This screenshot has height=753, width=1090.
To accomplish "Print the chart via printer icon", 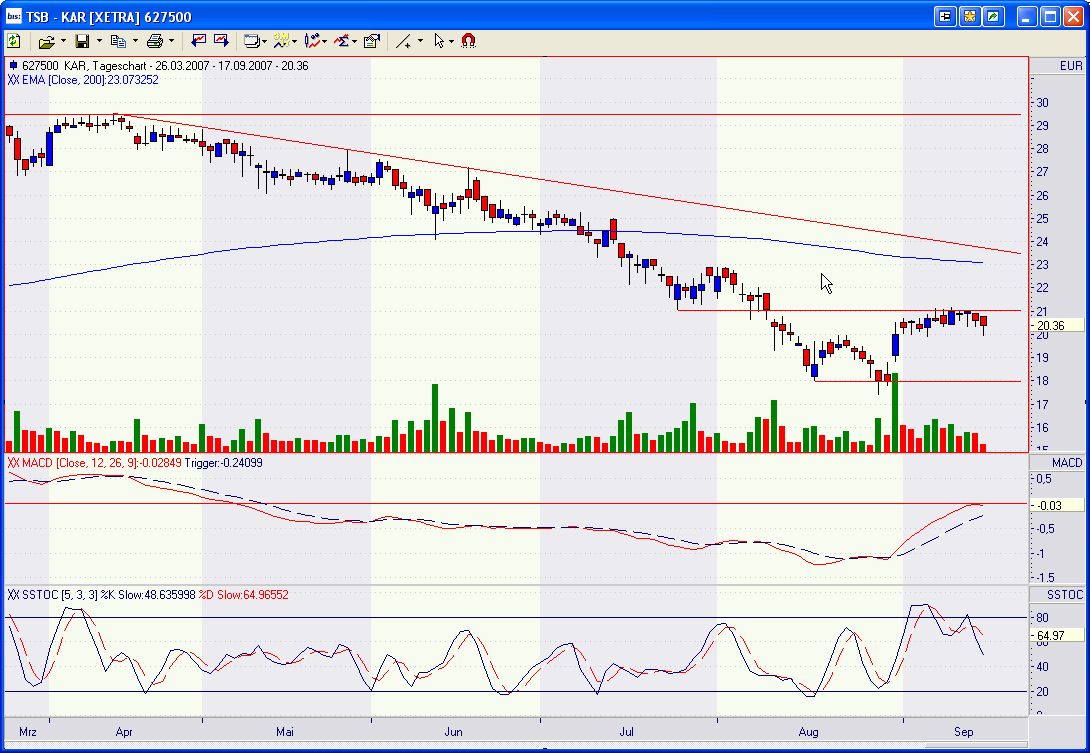I will (154, 42).
